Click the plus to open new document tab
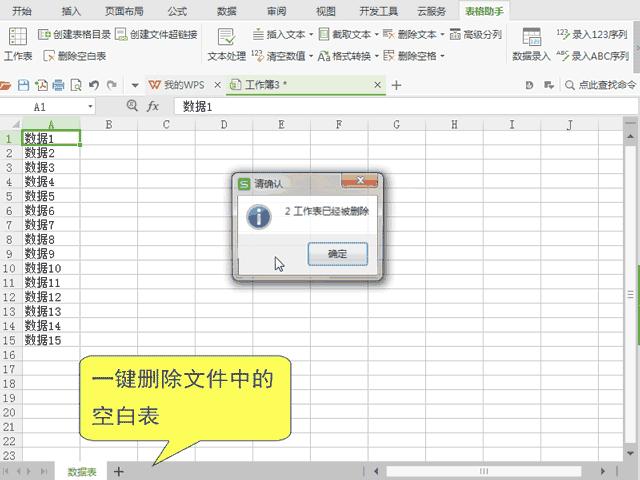The height and width of the screenshot is (480, 640). [x=396, y=85]
